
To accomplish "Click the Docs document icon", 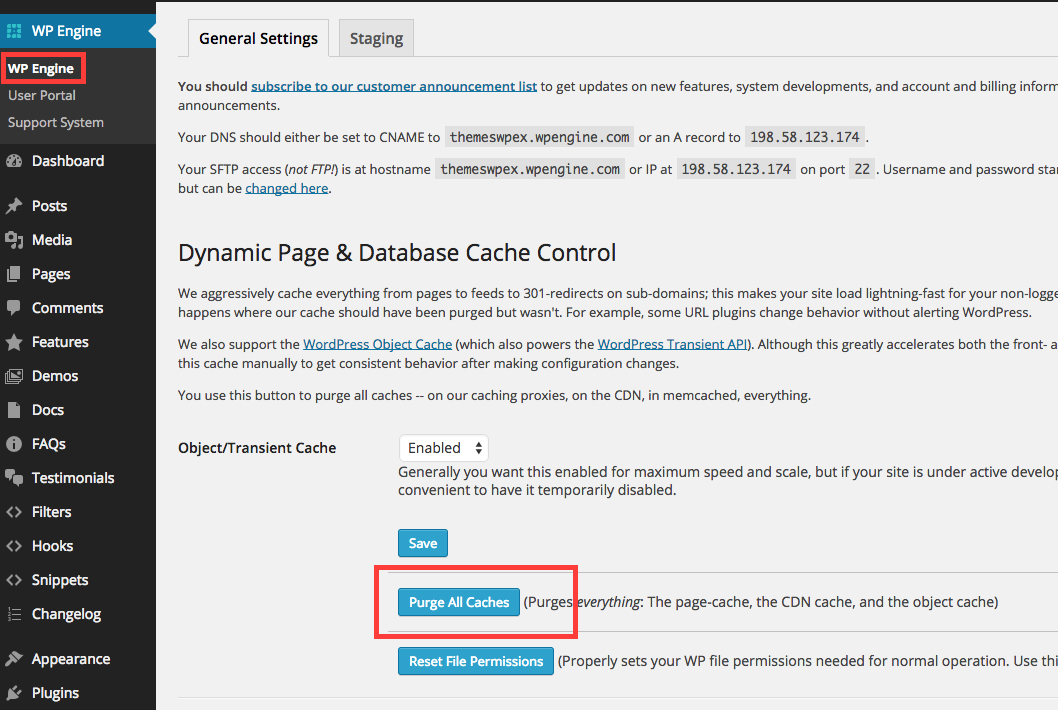I will click(x=13, y=410).
